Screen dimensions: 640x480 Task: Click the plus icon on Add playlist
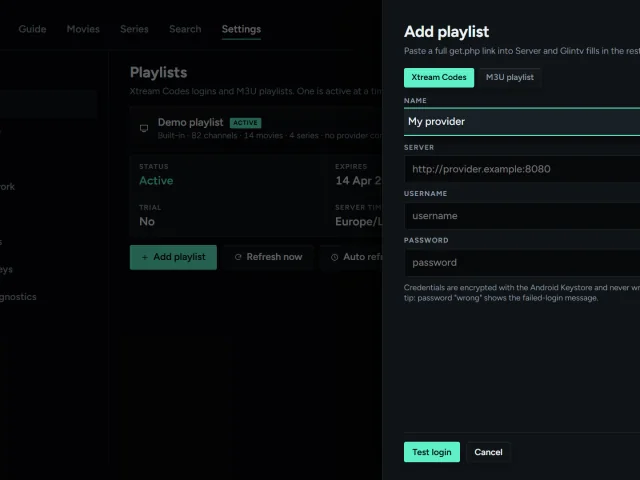coord(144,257)
